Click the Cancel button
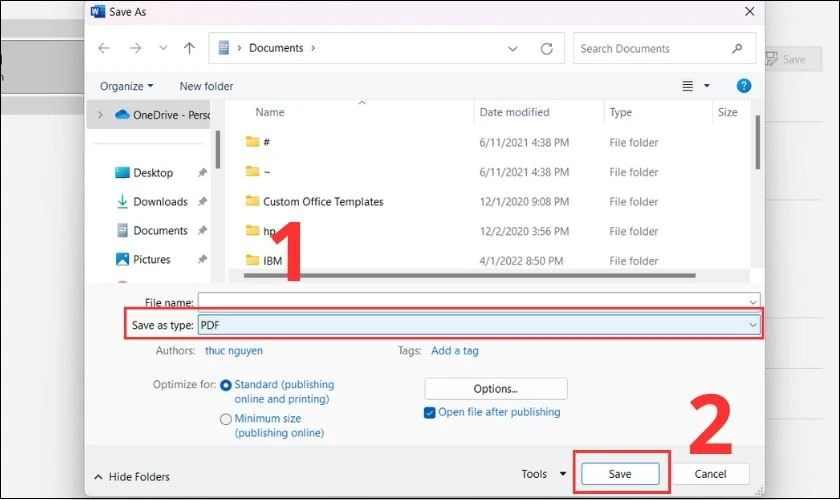This screenshot has width=840, height=500. pos(710,474)
